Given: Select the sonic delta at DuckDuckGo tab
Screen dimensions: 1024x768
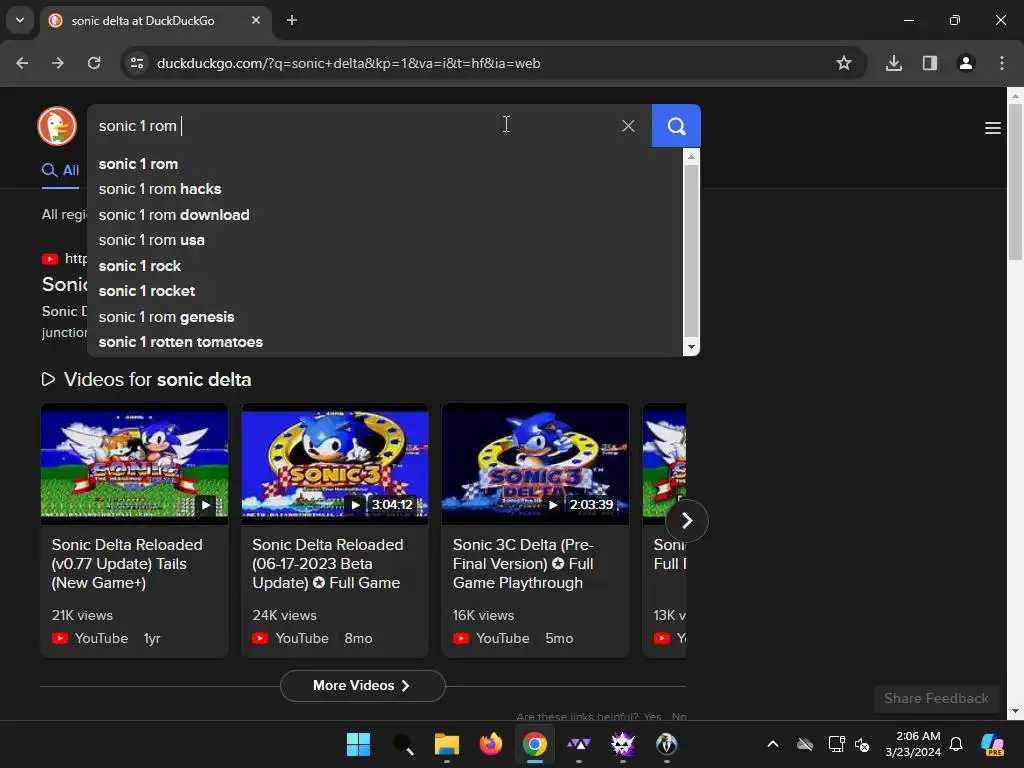Looking at the screenshot, I should [x=155, y=21].
